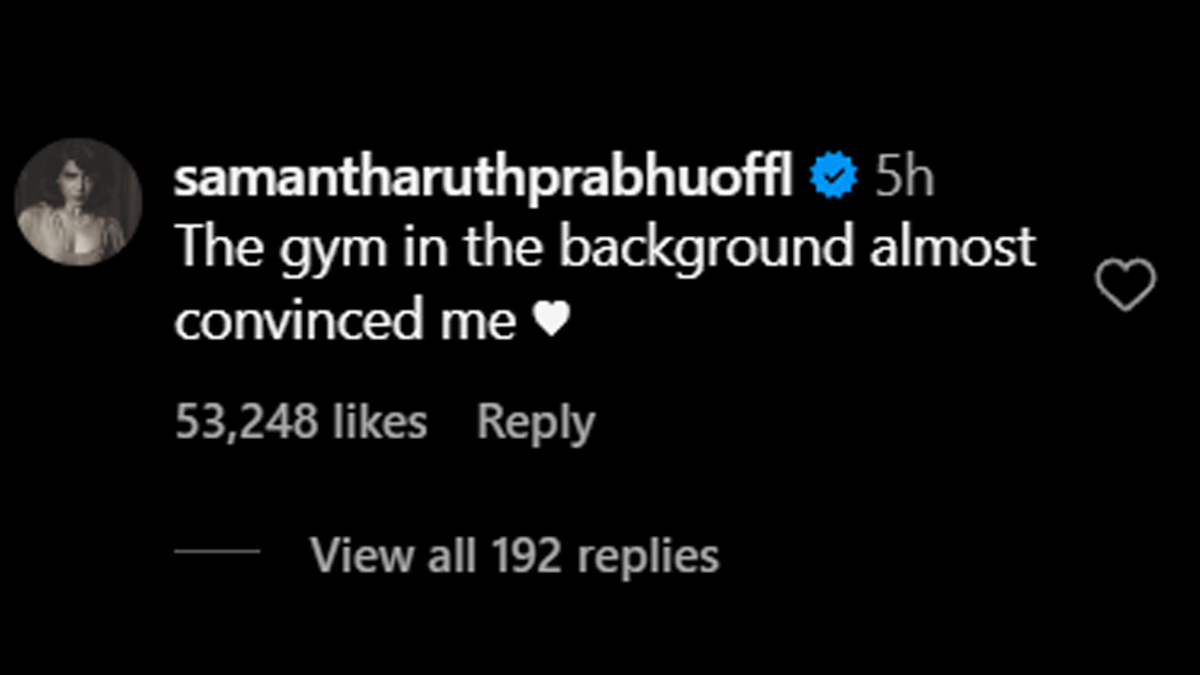
Task: Open the samantharuthprabhuoffl profile username
Action: (x=484, y=180)
